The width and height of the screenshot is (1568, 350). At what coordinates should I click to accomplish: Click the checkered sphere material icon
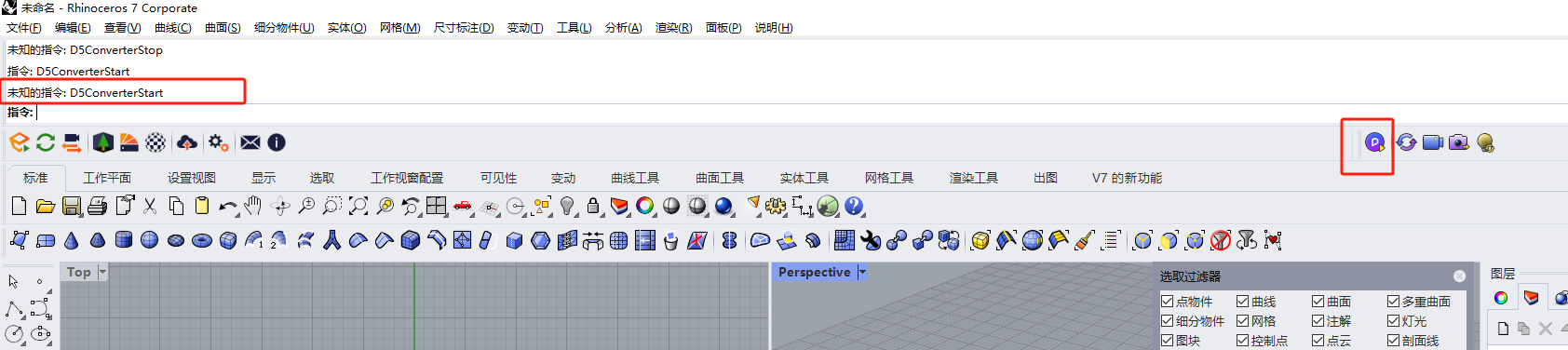click(x=155, y=142)
